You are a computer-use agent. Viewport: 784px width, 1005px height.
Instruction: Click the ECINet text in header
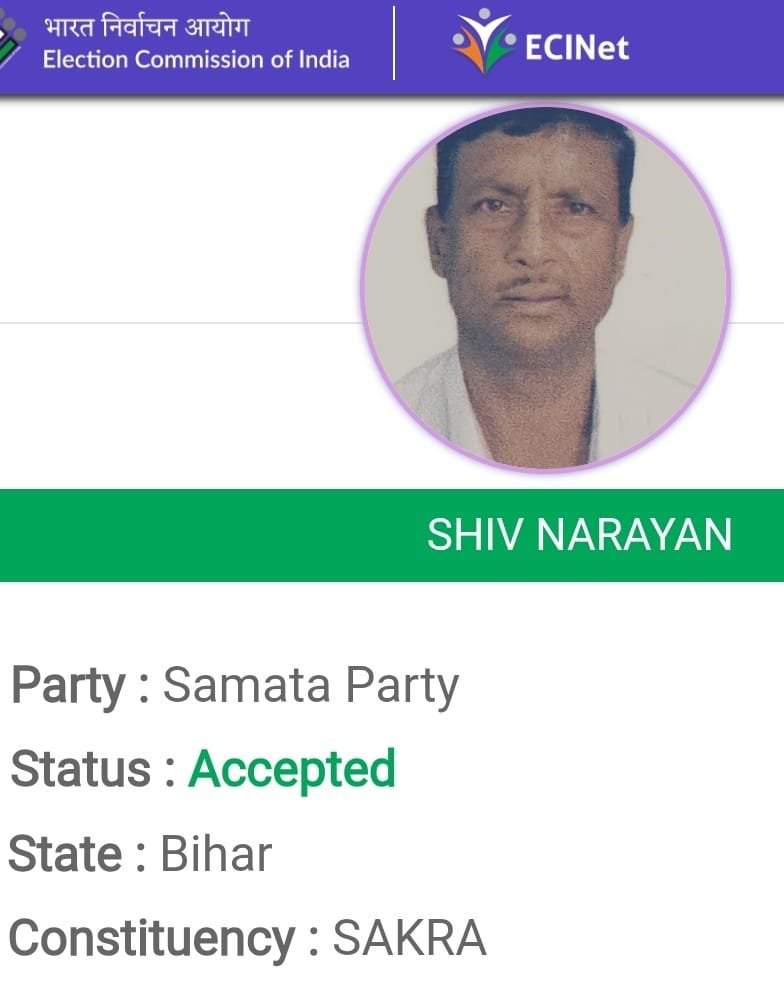tap(576, 47)
